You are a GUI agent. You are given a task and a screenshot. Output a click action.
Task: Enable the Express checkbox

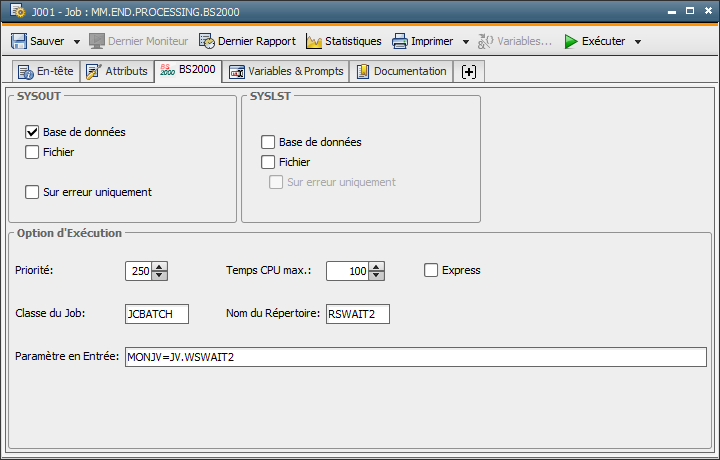click(x=431, y=270)
